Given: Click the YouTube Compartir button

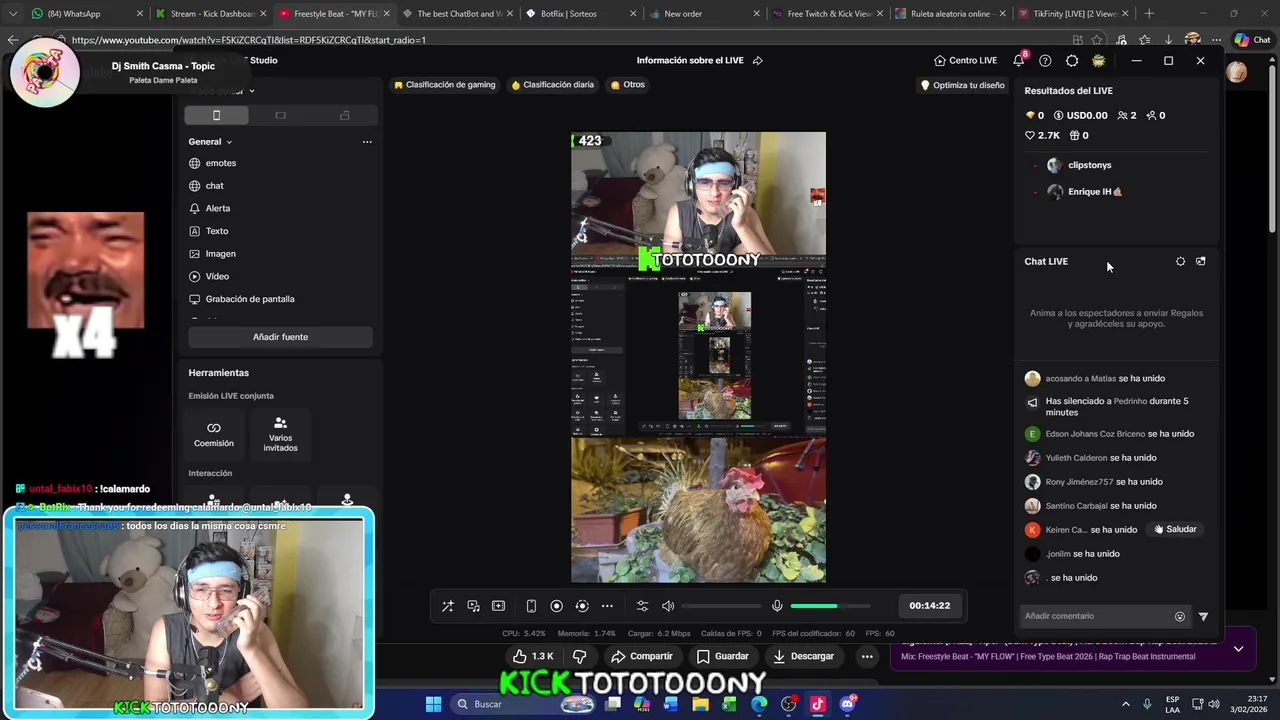Looking at the screenshot, I should click(x=641, y=657).
